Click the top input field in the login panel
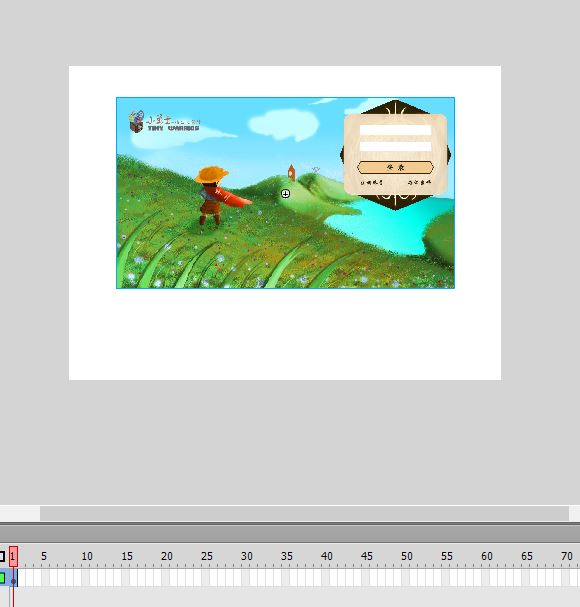 pos(395,130)
